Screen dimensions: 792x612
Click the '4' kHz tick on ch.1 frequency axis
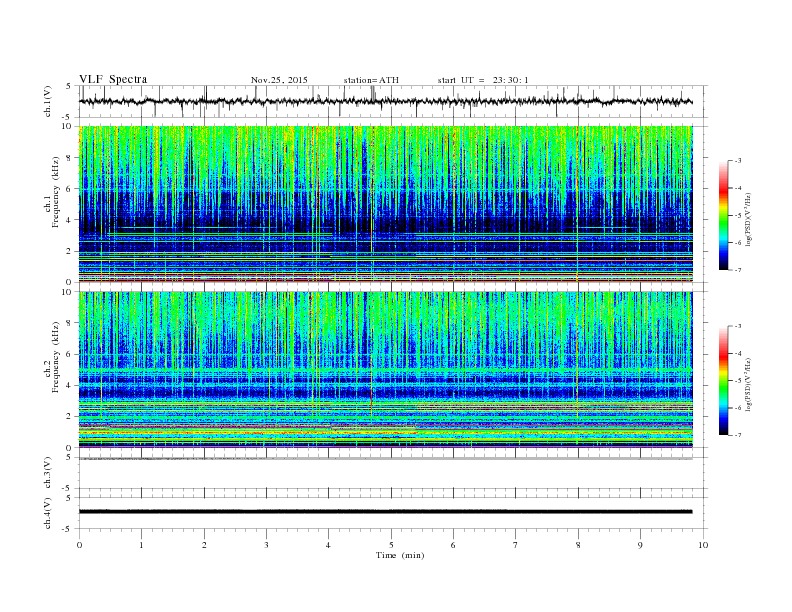click(69, 220)
